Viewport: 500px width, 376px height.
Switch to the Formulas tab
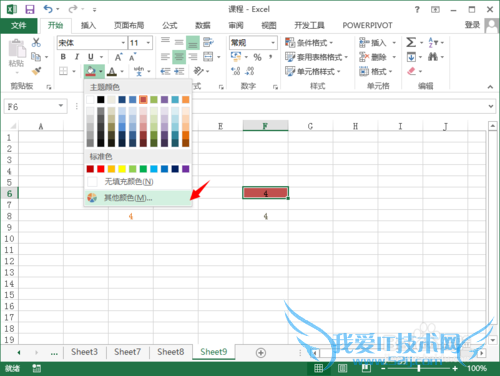[169, 25]
